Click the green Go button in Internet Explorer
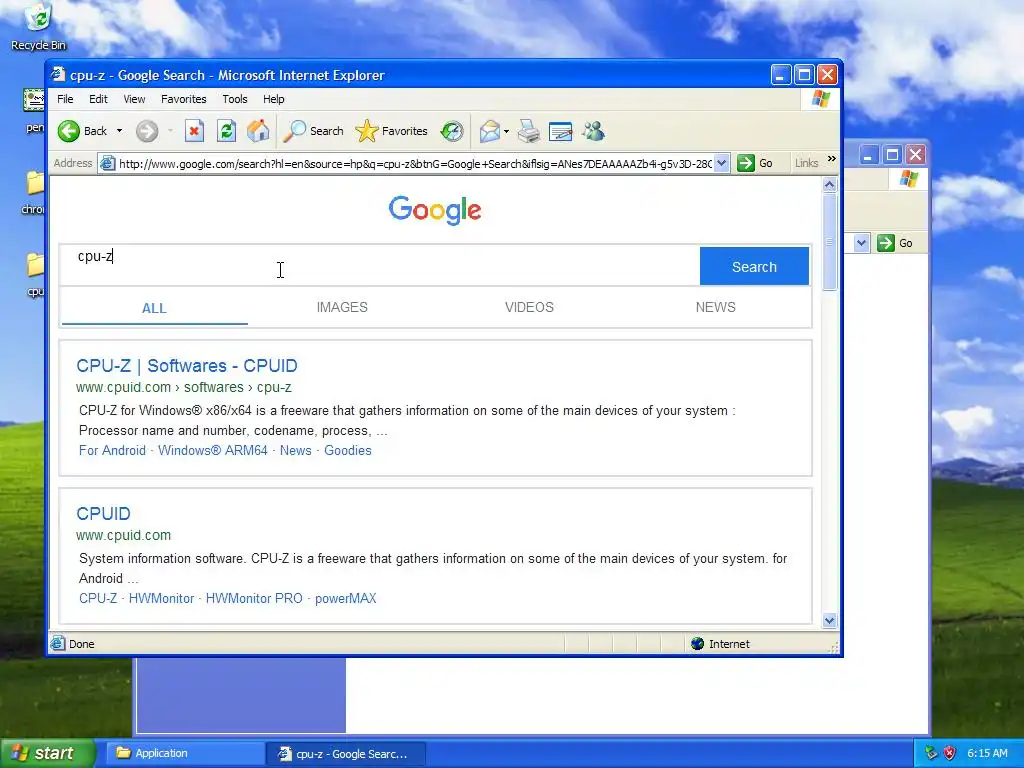 click(x=755, y=163)
